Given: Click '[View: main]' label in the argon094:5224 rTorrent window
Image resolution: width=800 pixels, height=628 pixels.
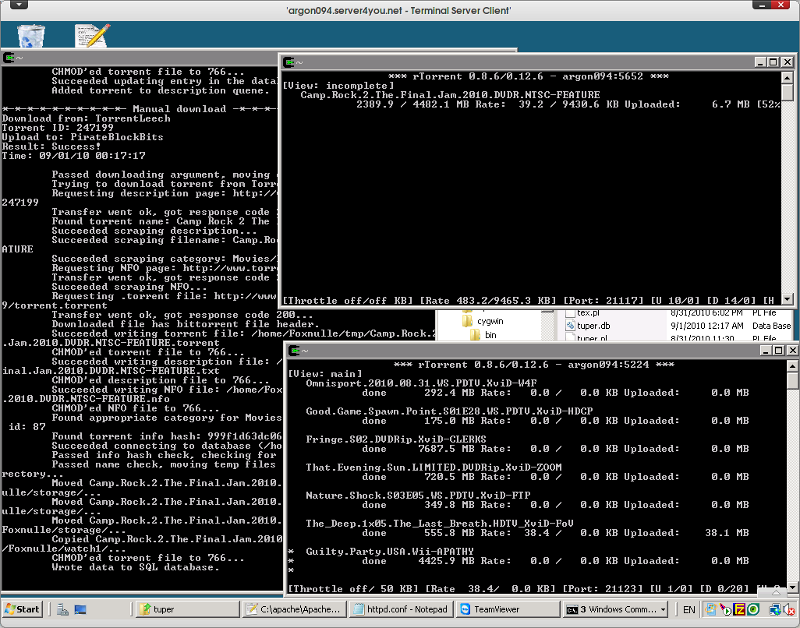Looking at the screenshot, I should 325,374.
